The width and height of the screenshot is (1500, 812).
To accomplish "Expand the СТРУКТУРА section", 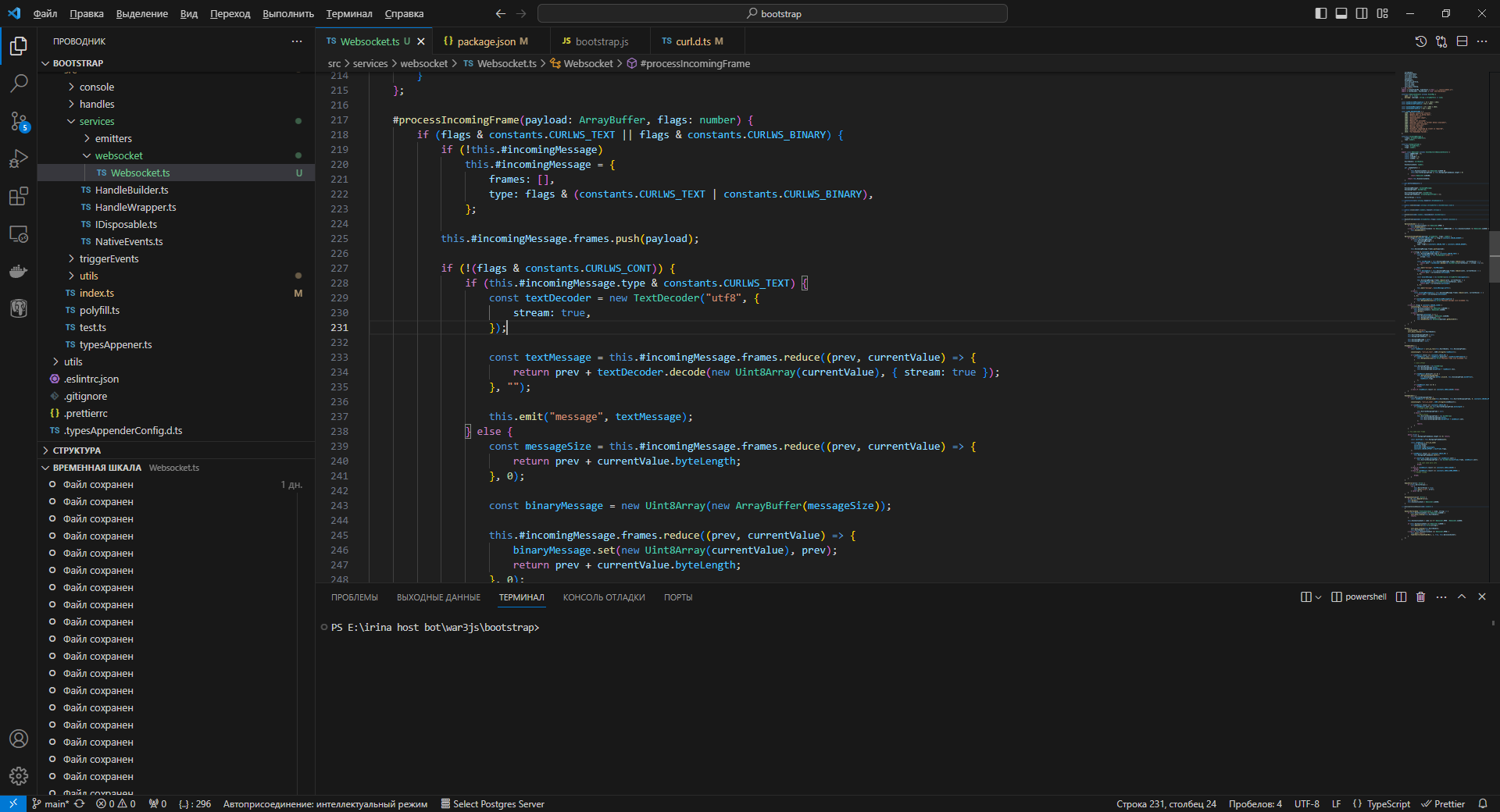I will tap(77, 451).
